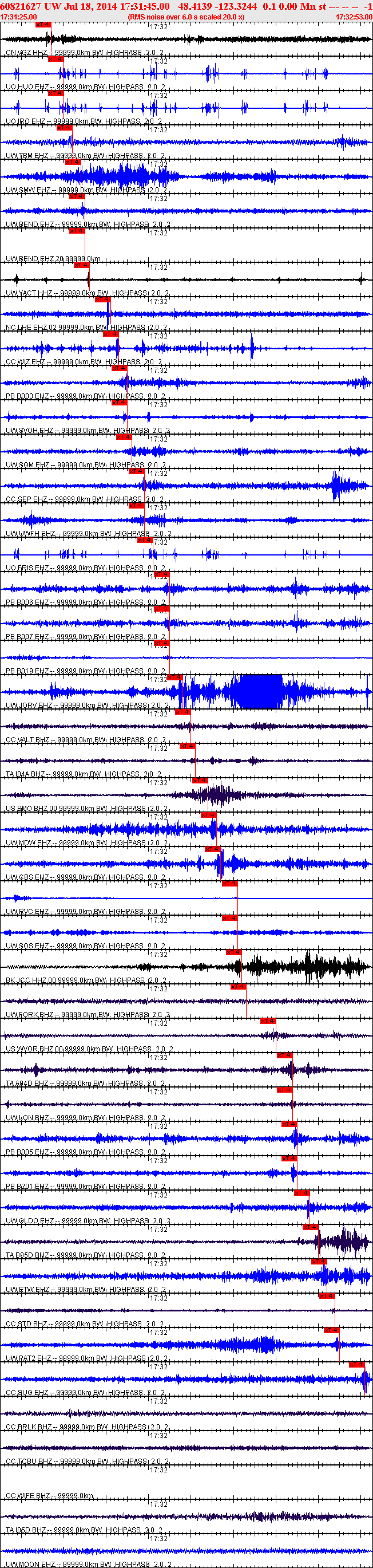The image size is (373, 1568).
Task: Click the event header 60821627 UW title
Action: [29, 7]
